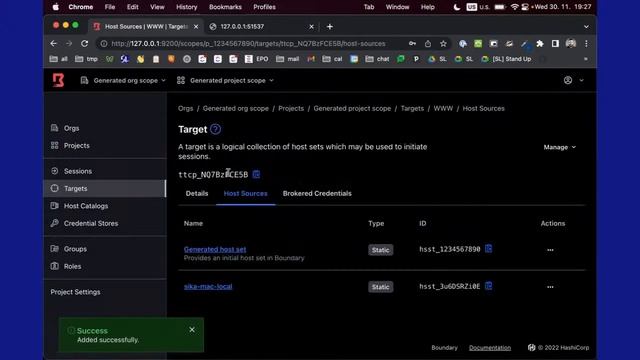Open the Profiles menu
The width and height of the screenshot is (640, 360).
(264, 7)
